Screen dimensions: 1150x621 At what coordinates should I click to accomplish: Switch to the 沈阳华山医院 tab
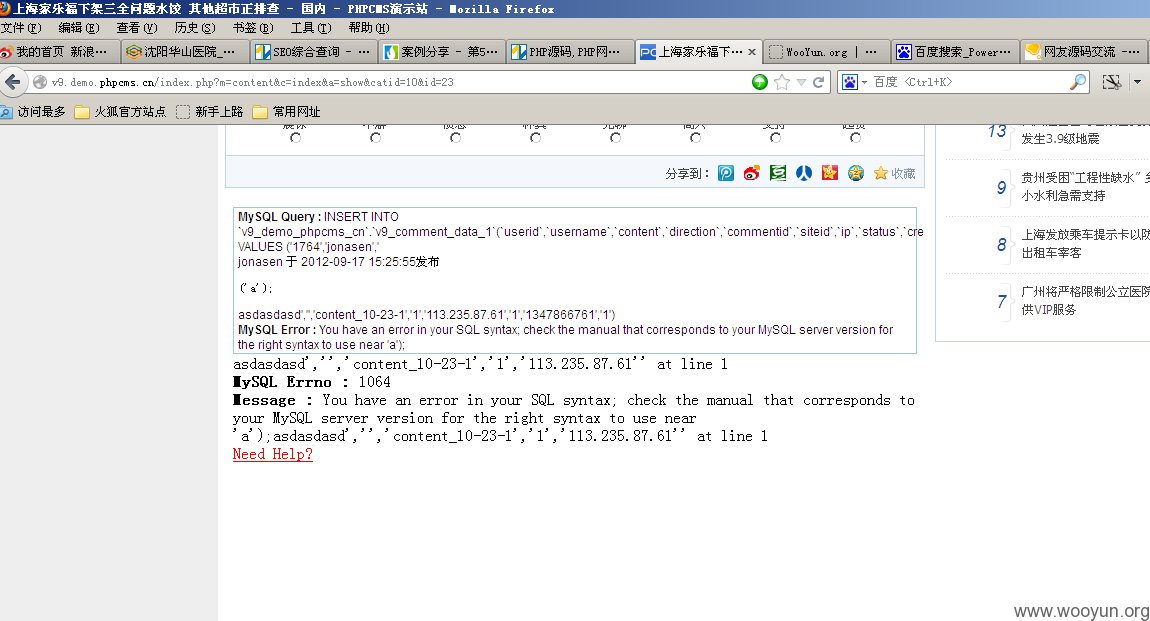click(184, 52)
